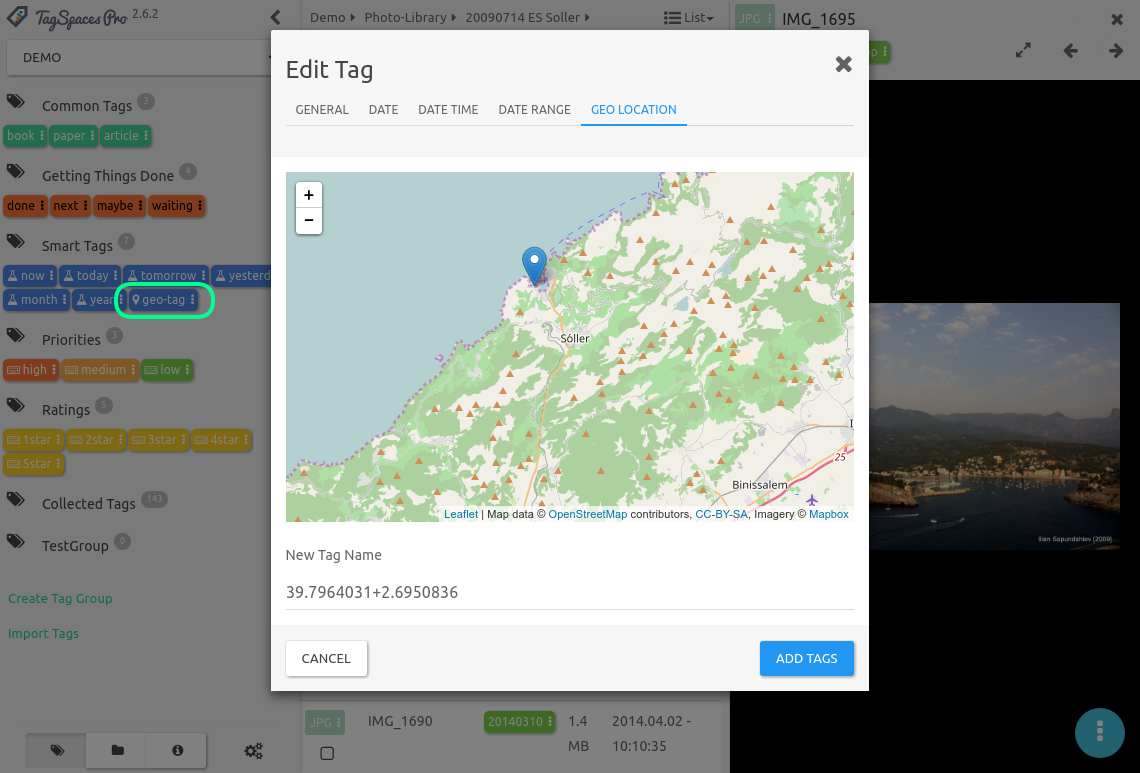Click the tag icon beside Smart Tags group
Screen dimensions: 1140x773
(16, 241)
